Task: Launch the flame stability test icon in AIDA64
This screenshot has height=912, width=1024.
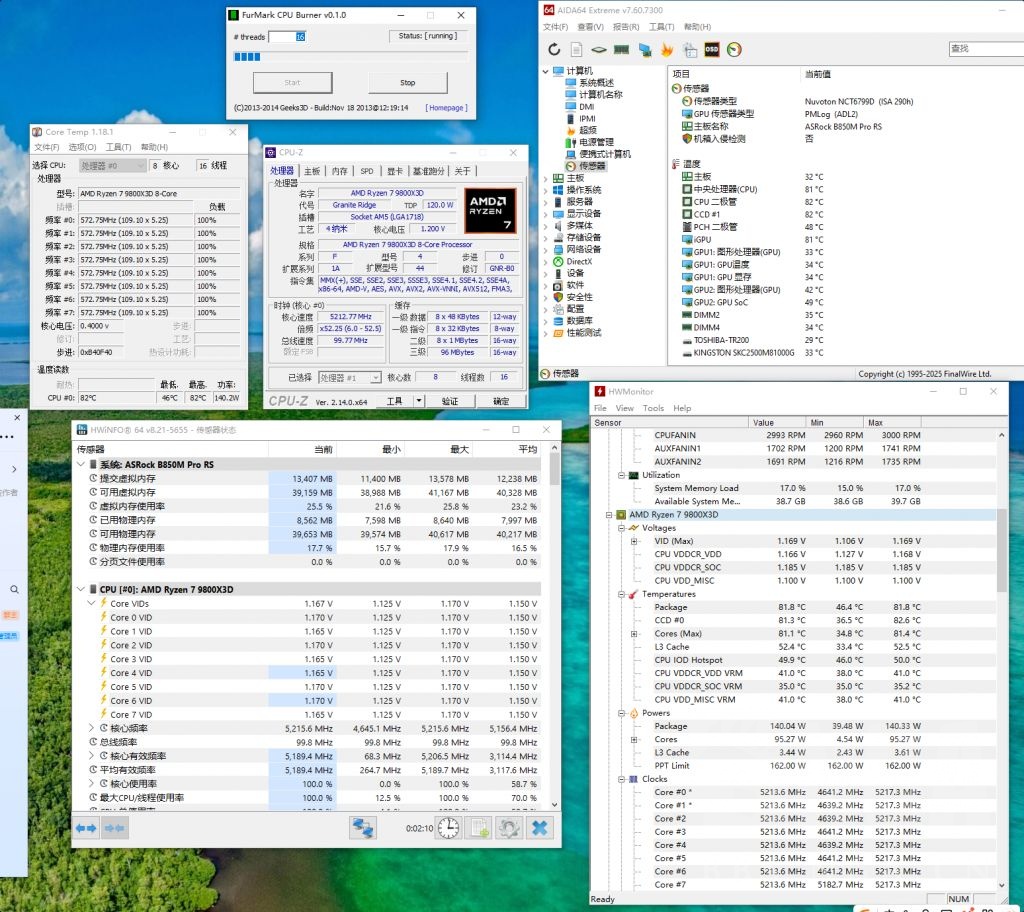Action: 668,49
